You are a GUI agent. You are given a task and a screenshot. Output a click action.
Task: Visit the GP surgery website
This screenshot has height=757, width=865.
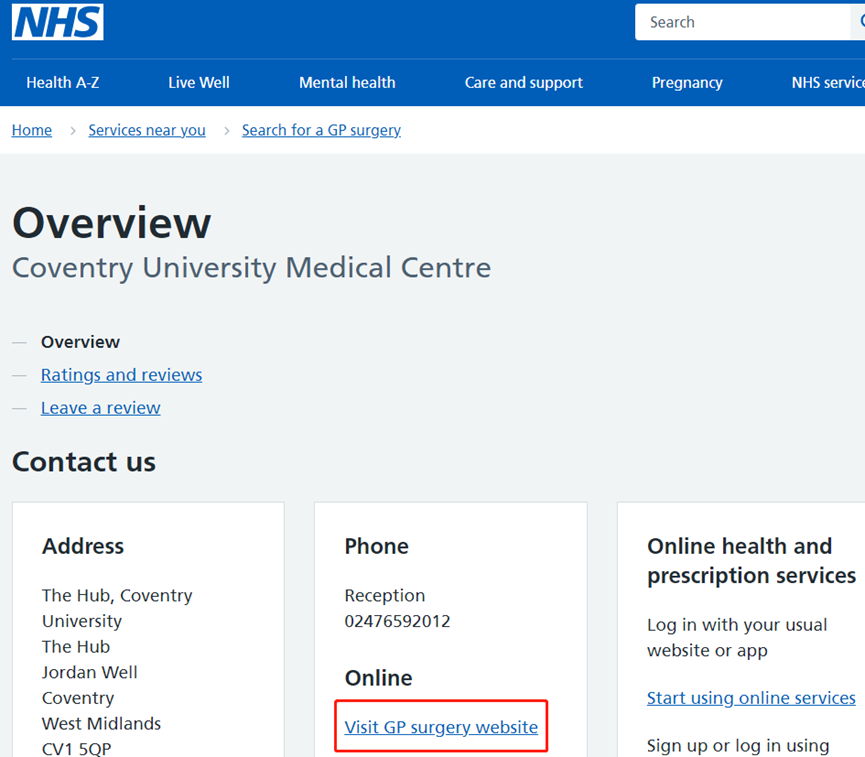click(440, 727)
